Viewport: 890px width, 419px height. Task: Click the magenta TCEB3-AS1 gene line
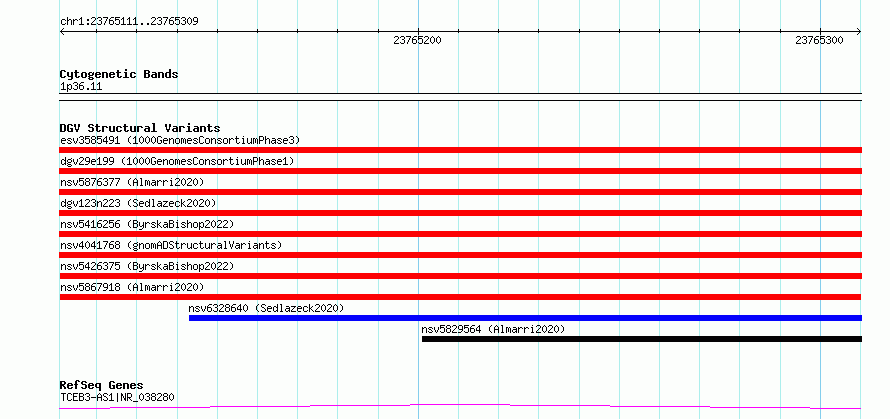tap(460, 406)
